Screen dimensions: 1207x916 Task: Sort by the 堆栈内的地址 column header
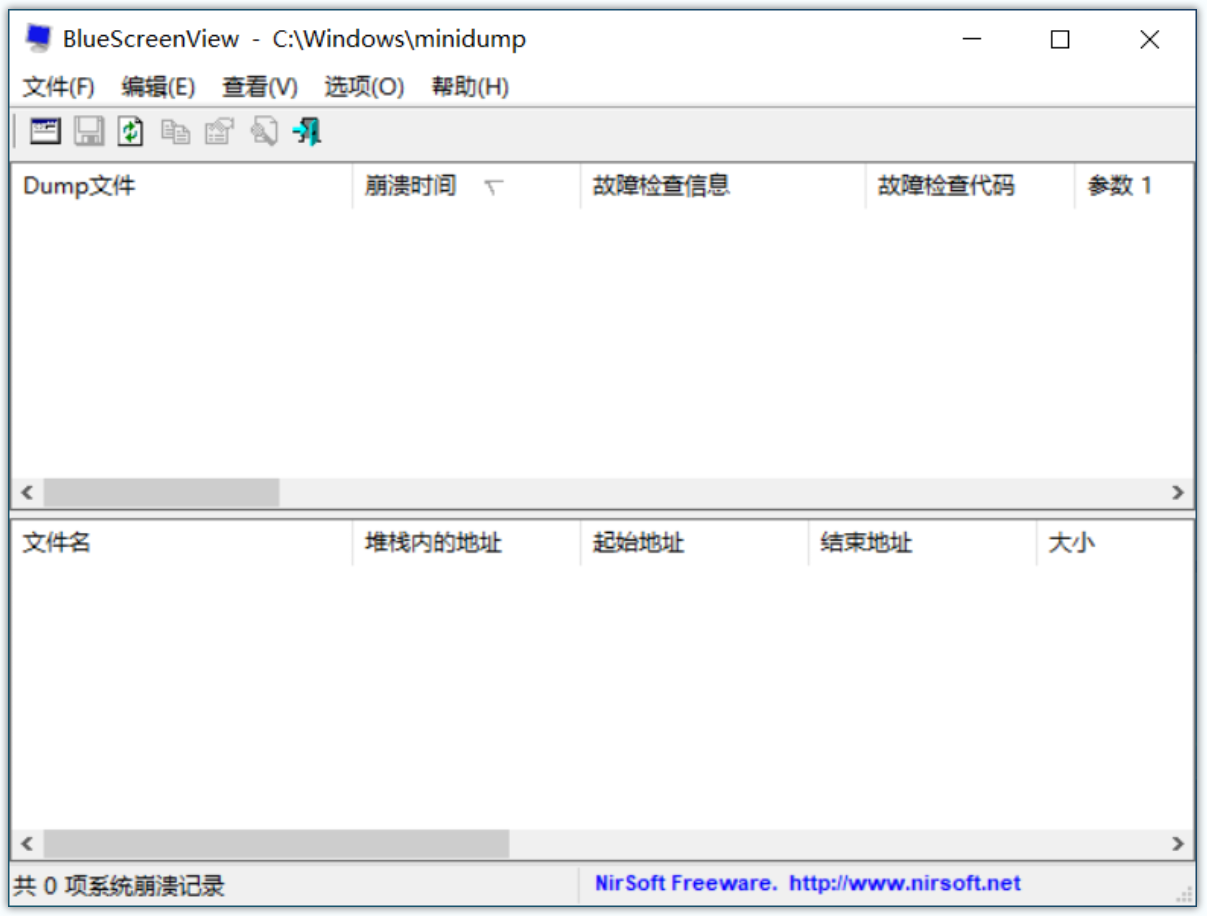click(466, 543)
